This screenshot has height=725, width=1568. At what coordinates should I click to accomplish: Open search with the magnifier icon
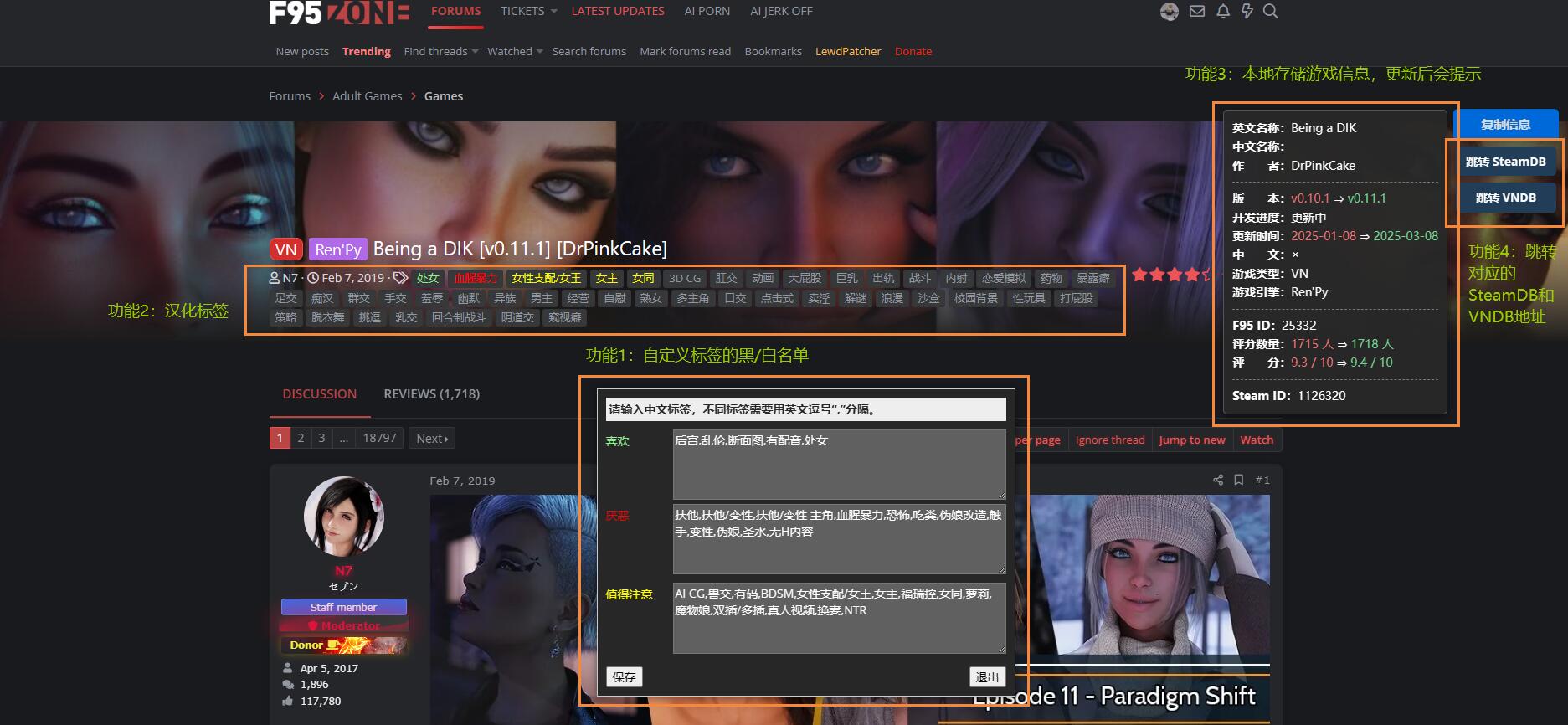pyautogui.click(x=1271, y=12)
